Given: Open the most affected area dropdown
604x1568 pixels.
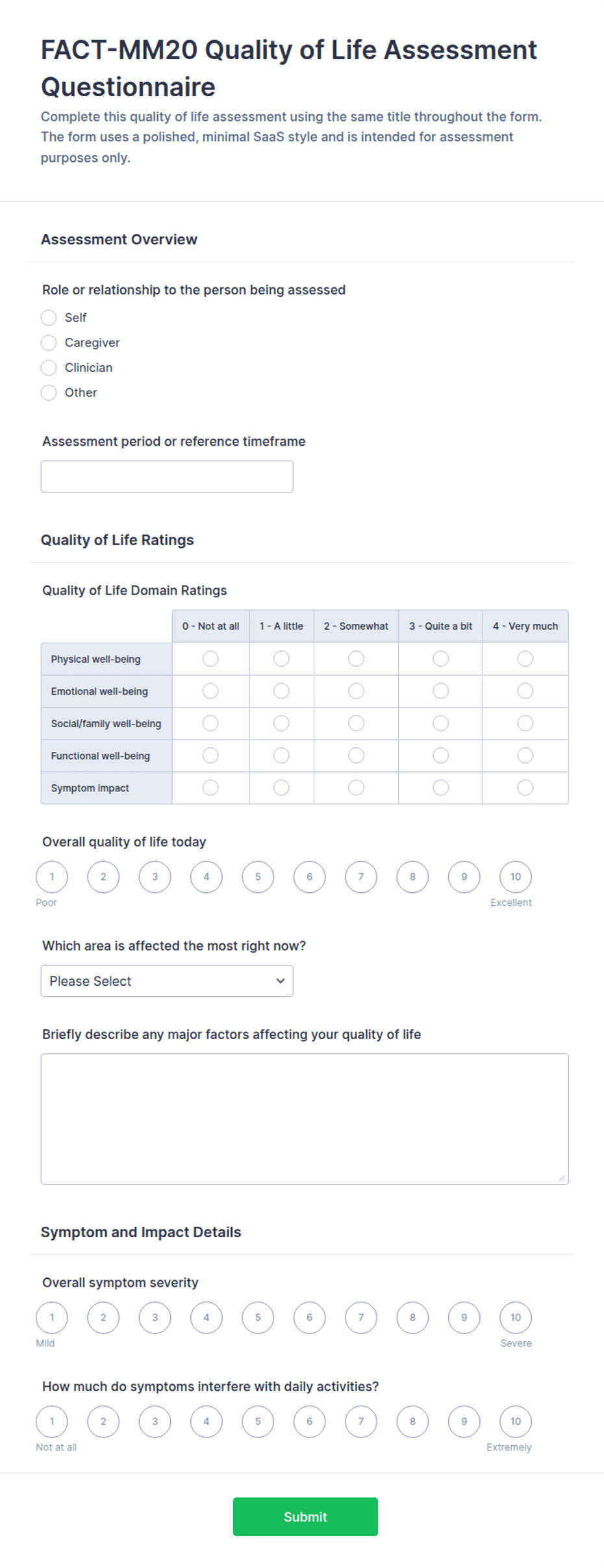Looking at the screenshot, I should tap(167, 981).
